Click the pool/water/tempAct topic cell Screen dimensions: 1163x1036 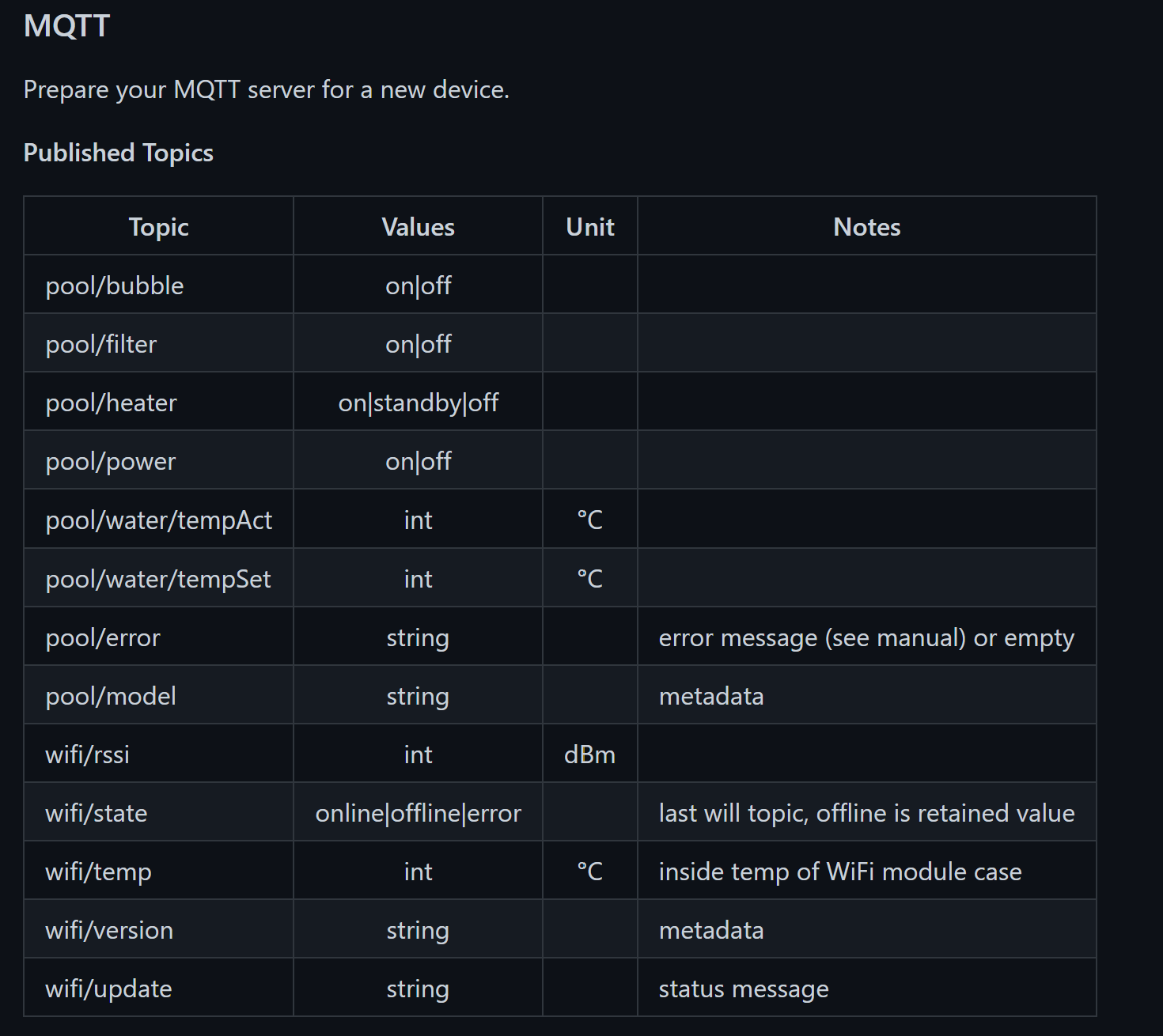158,520
